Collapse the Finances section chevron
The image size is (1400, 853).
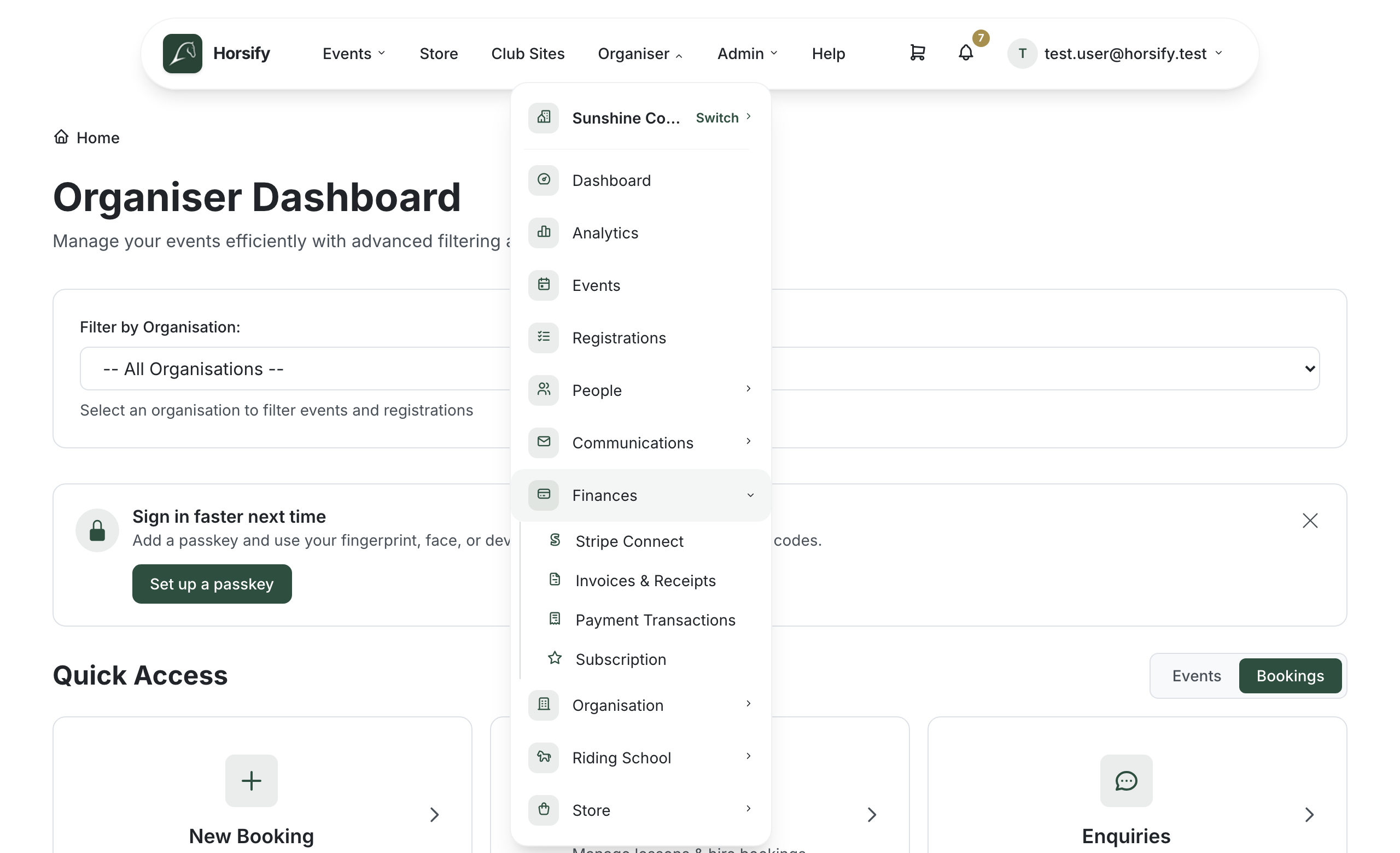click(750, 495)
